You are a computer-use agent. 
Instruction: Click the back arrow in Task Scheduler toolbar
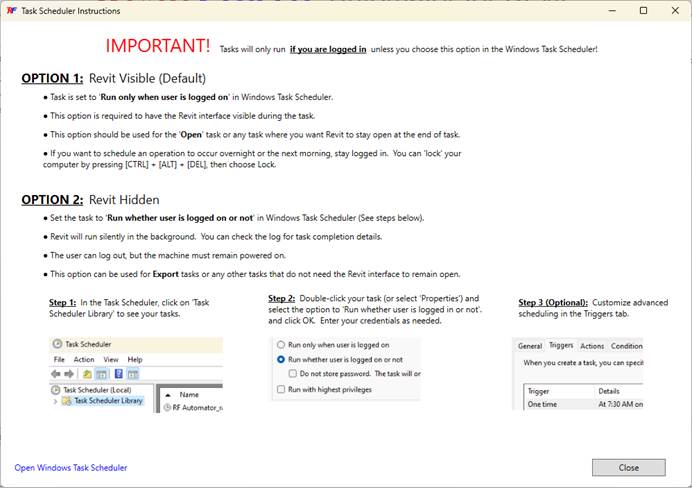[x=57, y=374]
